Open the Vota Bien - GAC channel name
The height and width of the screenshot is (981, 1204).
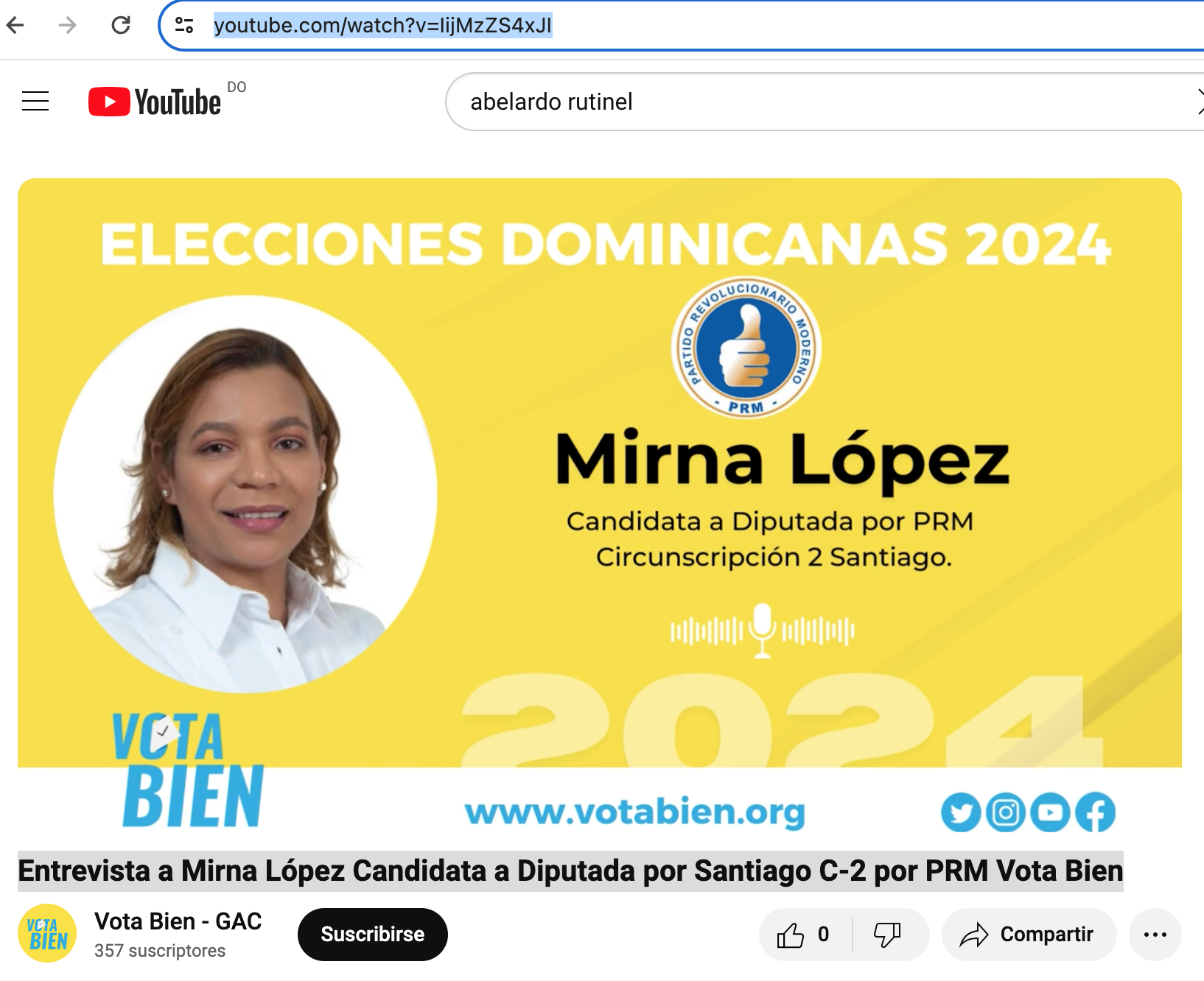point(178,921)
